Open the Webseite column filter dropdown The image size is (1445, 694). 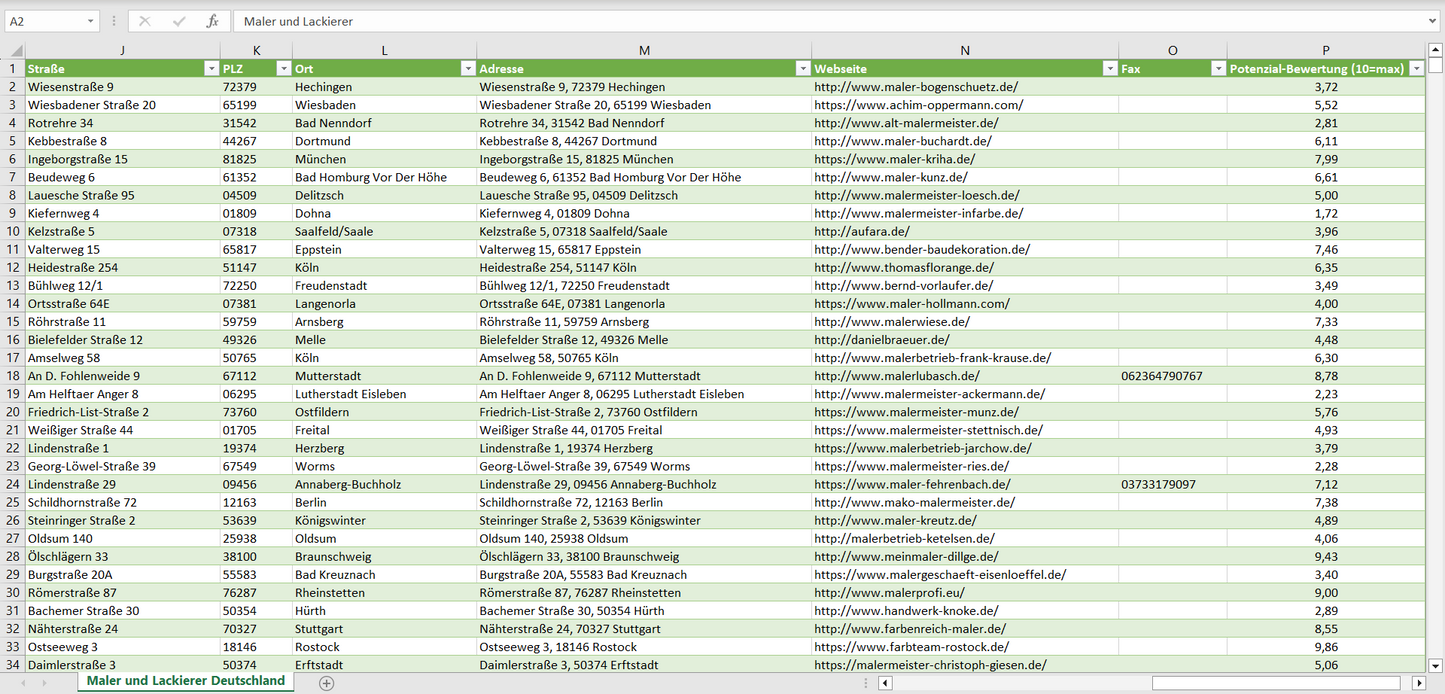tap(1109, 69)
